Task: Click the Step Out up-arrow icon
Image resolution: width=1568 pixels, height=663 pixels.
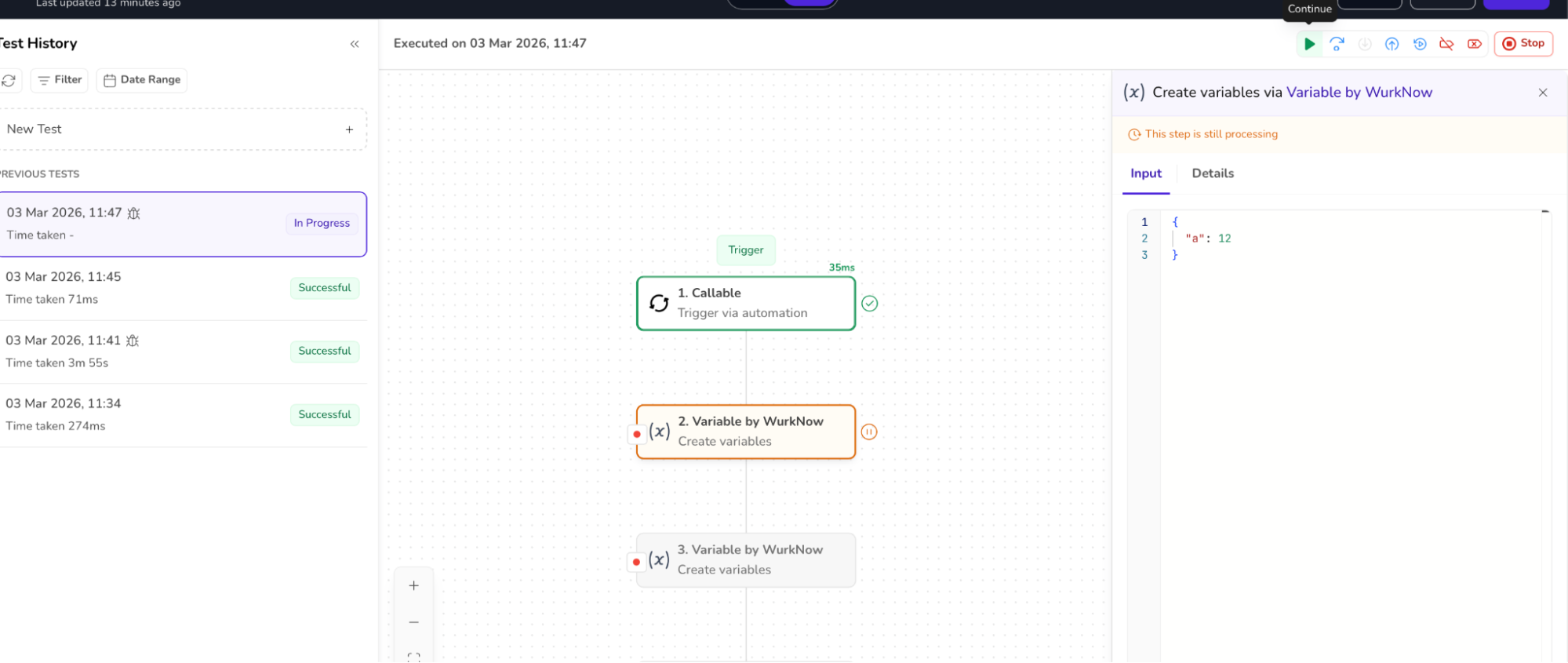Action: 1392,44
